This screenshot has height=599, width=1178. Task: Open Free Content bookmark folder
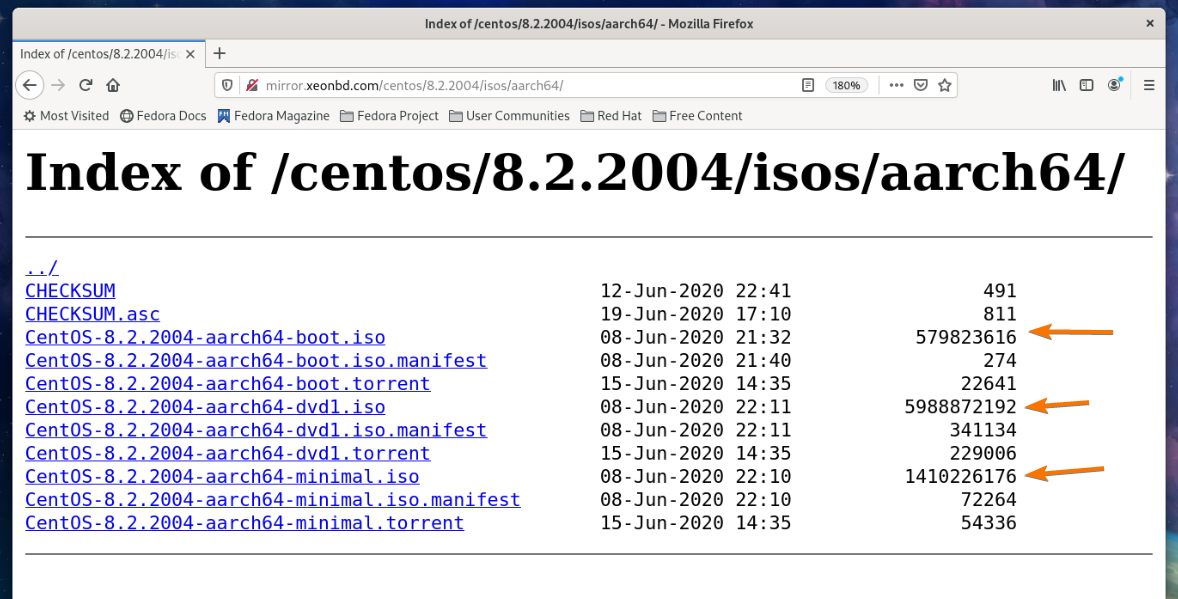(x=697, y=116)
